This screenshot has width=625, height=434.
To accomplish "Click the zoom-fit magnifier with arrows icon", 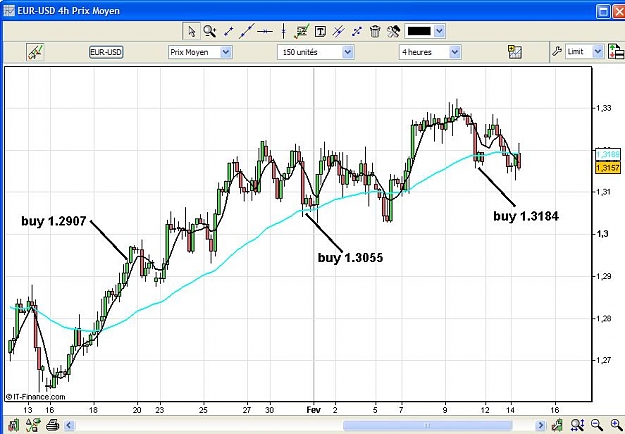I will pos(577,425).
